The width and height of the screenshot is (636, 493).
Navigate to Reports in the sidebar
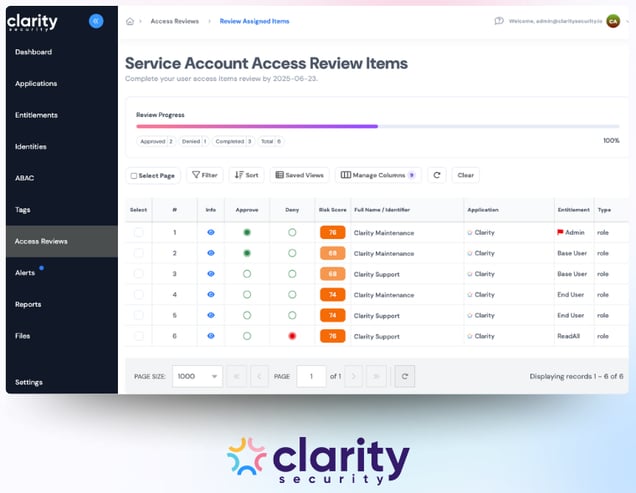click(x=28, y=304)
